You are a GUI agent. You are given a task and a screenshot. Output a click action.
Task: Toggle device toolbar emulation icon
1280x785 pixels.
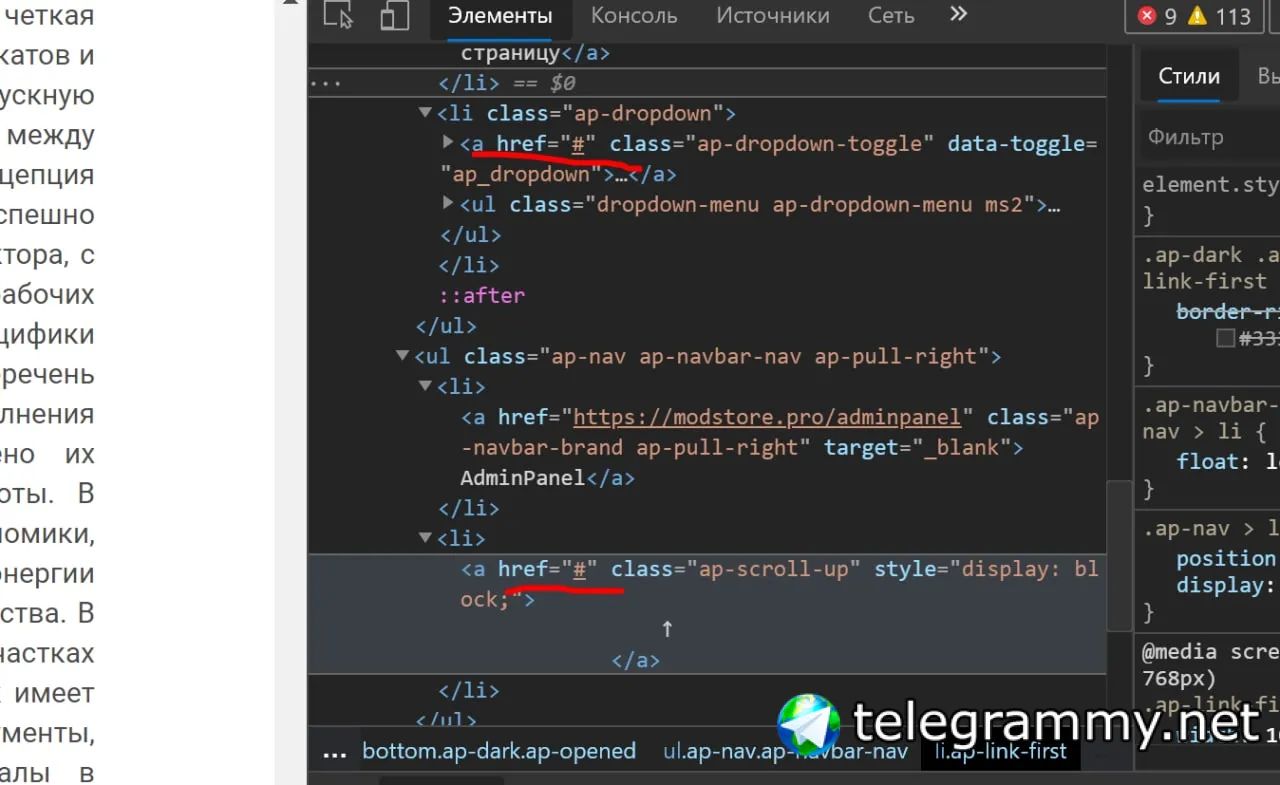pos(395,15)
